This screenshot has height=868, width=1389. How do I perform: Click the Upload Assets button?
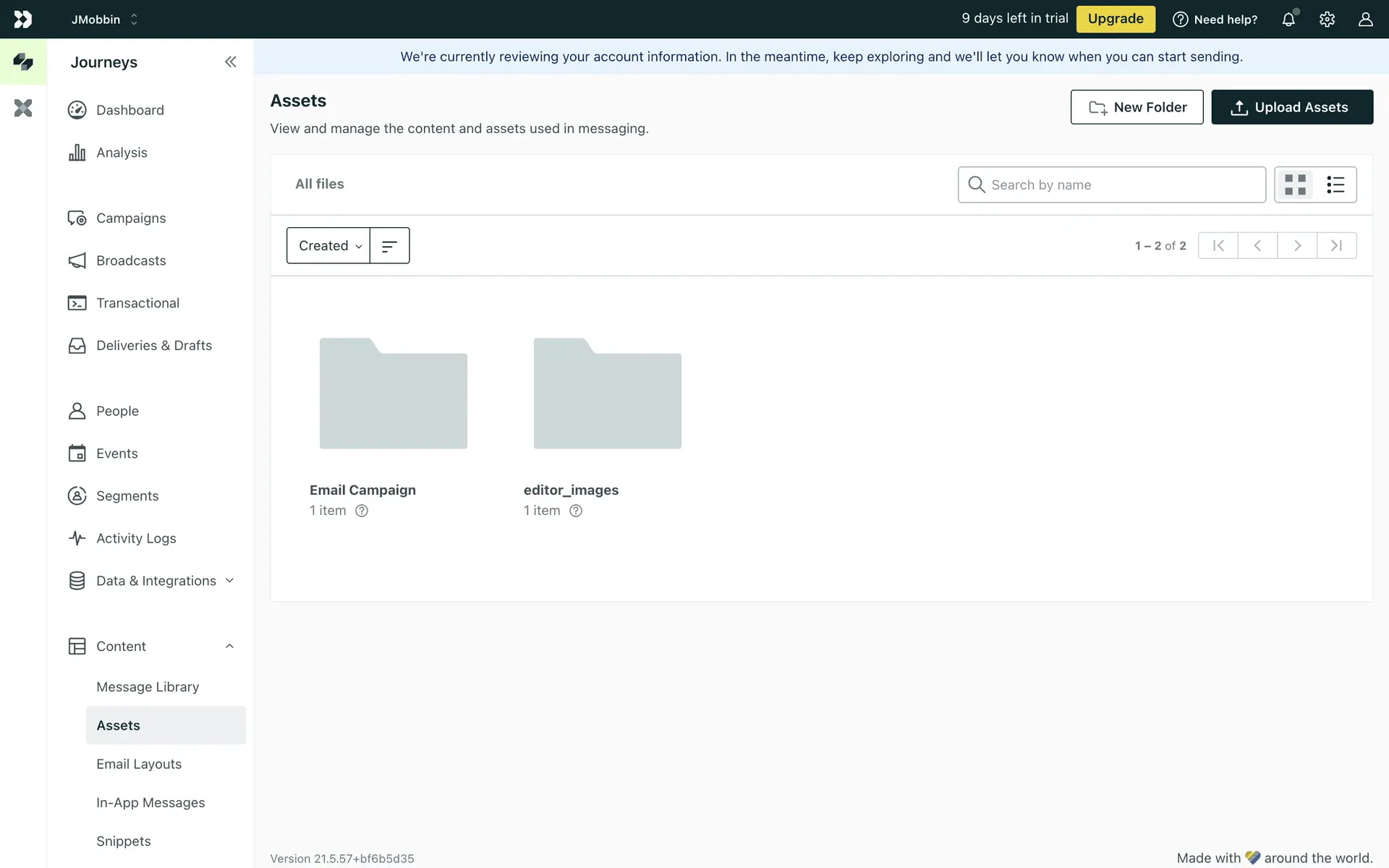click(1292, 107)
